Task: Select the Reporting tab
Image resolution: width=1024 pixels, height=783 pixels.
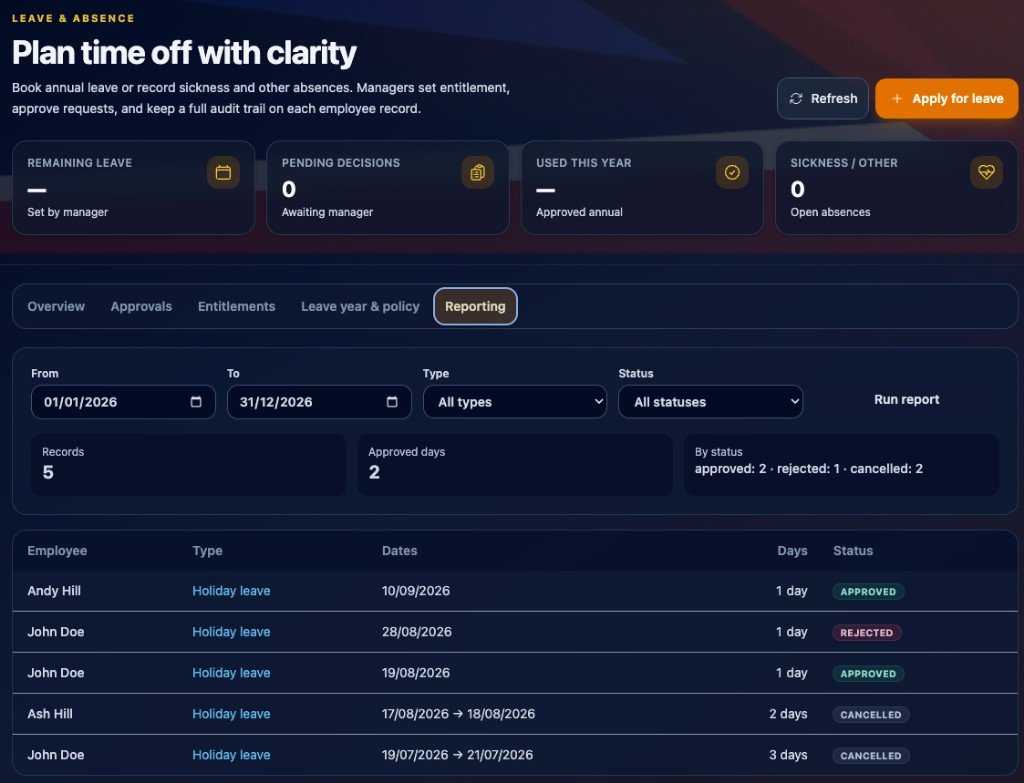Action: click(475, 306)
